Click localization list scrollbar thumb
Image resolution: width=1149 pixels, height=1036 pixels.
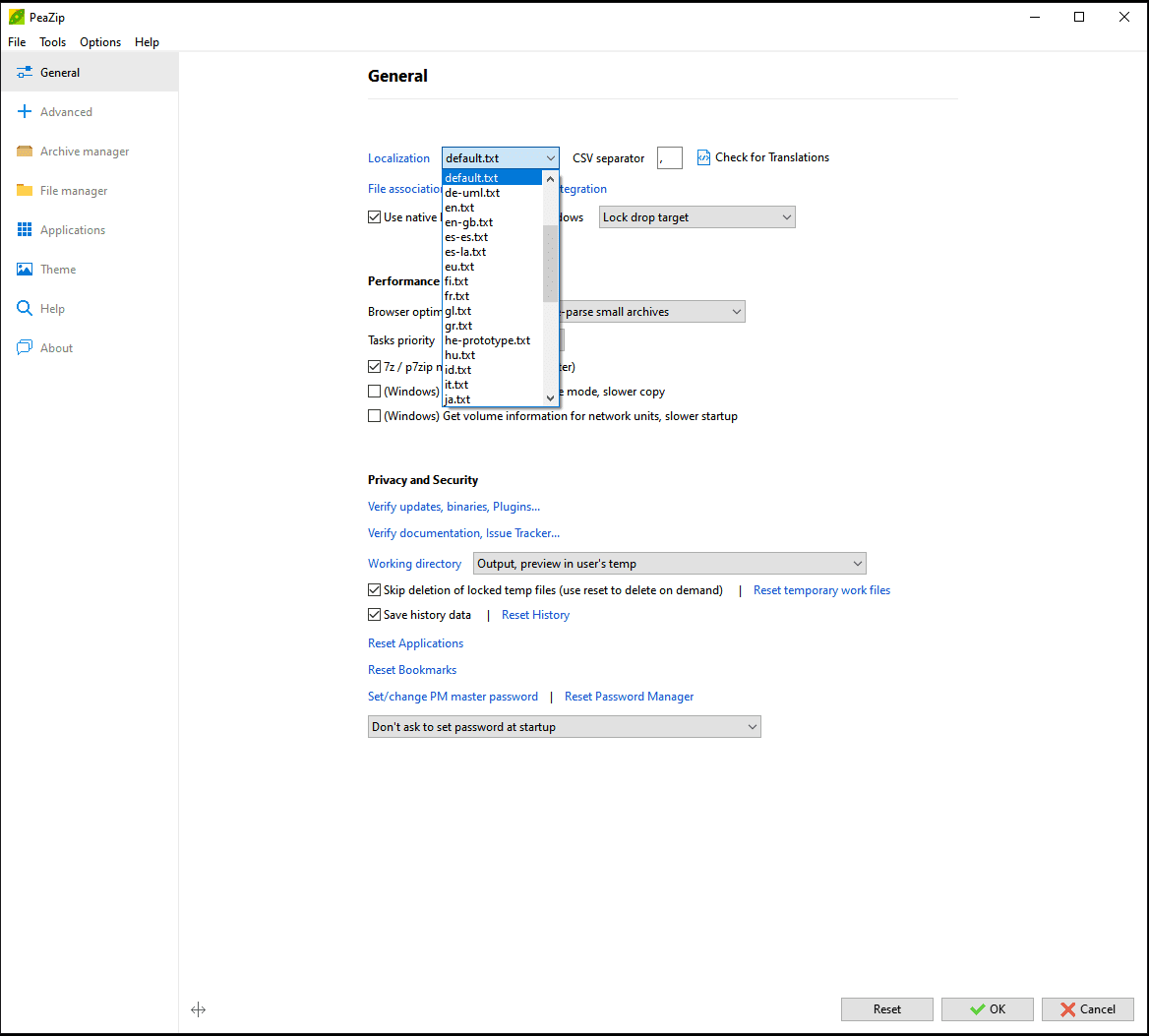550,264
